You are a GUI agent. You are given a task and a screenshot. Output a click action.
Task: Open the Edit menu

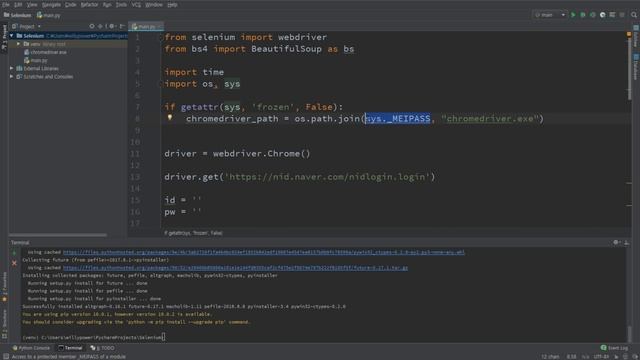pyautogui.click(x=18, y=4)
